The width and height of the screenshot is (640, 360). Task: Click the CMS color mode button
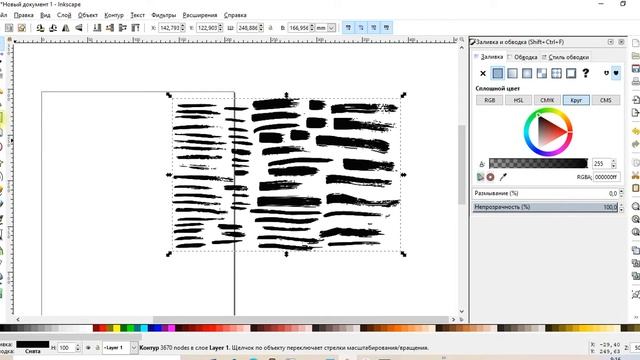coord(606,100)
